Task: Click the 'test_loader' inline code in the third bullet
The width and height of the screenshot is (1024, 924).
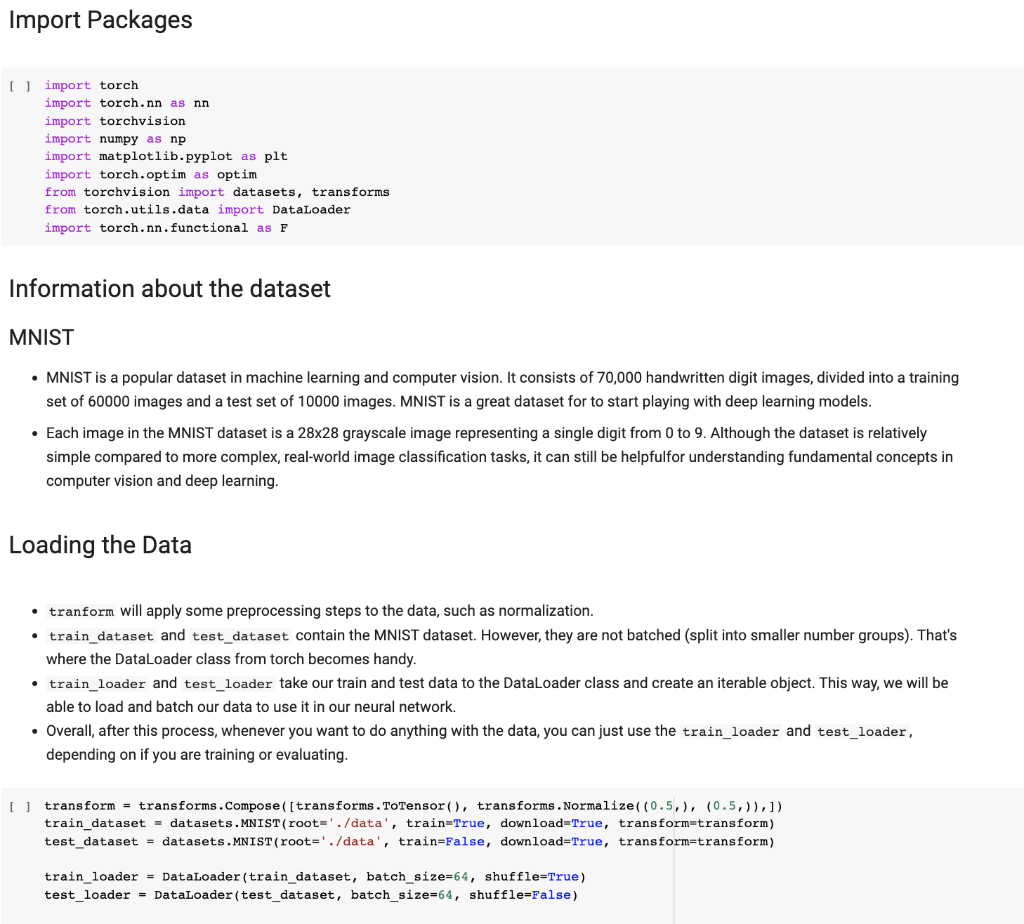Action: click(x=228, y=684)
